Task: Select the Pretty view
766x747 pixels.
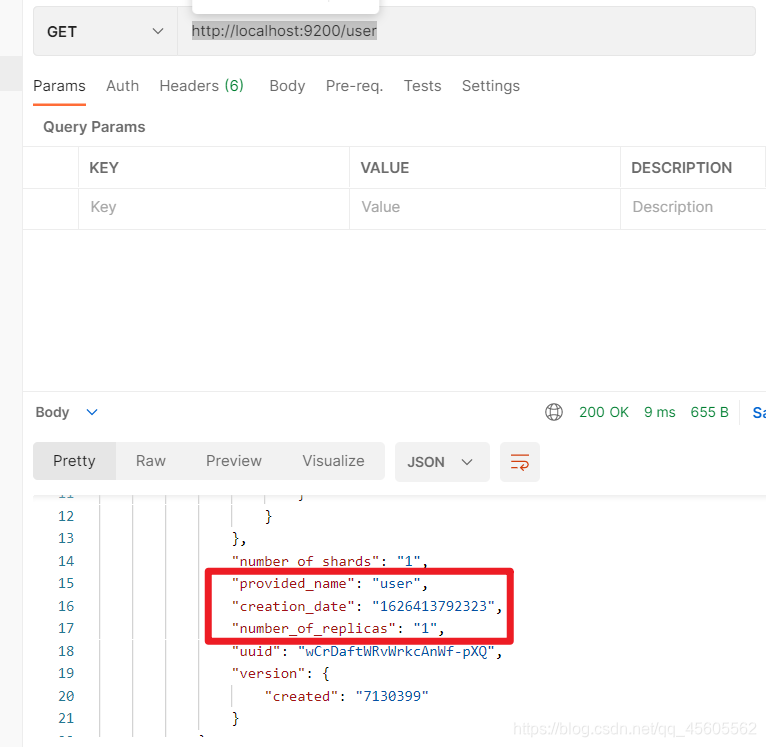Action: tap(74, 461)
